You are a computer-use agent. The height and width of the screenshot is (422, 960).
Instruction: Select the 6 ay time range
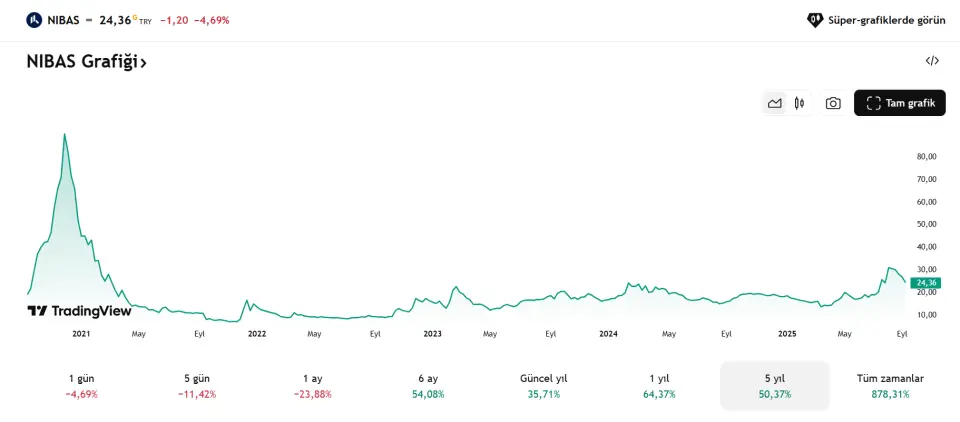coord(428,385)
